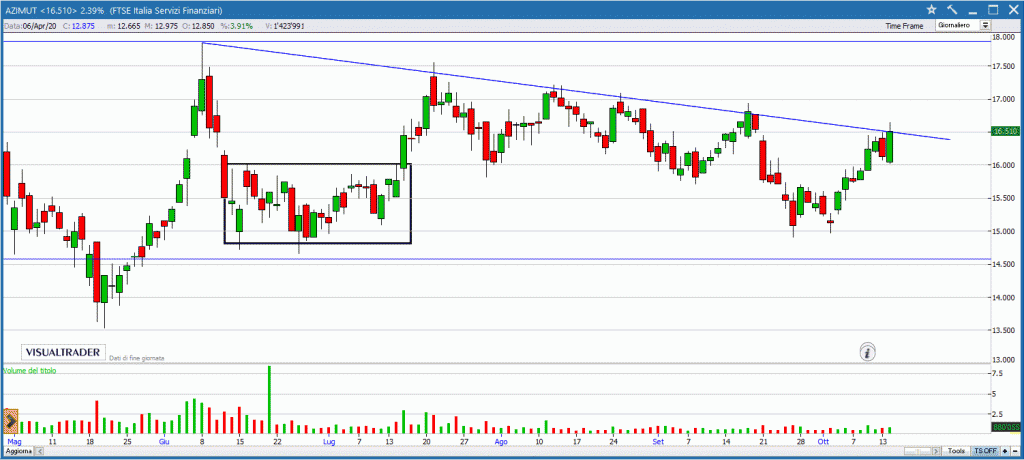Open the hammer settings tool icon
This screenshot has width=1024, height=460.
(952, 9)
